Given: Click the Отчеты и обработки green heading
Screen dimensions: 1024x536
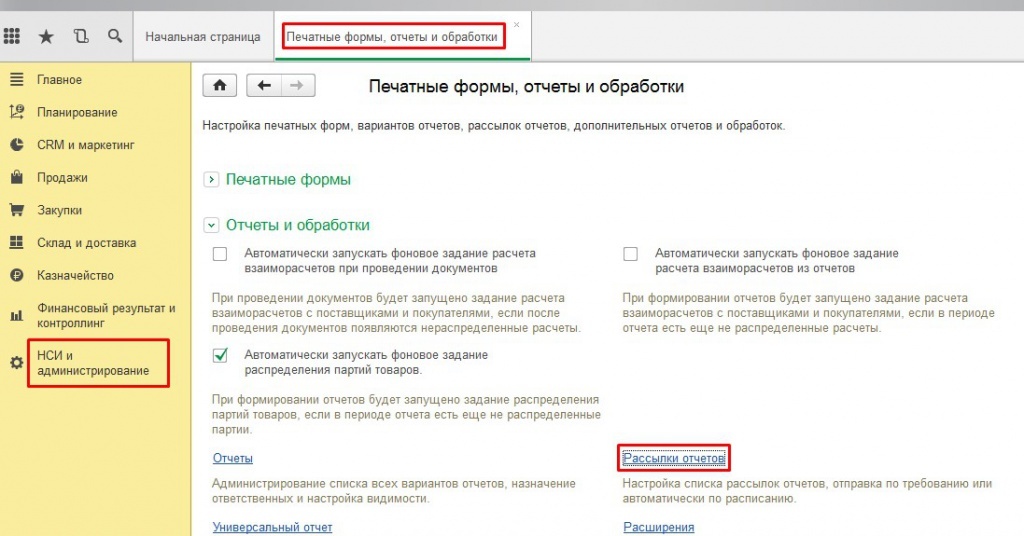Looking at the screenshot, I should (298, 225).
